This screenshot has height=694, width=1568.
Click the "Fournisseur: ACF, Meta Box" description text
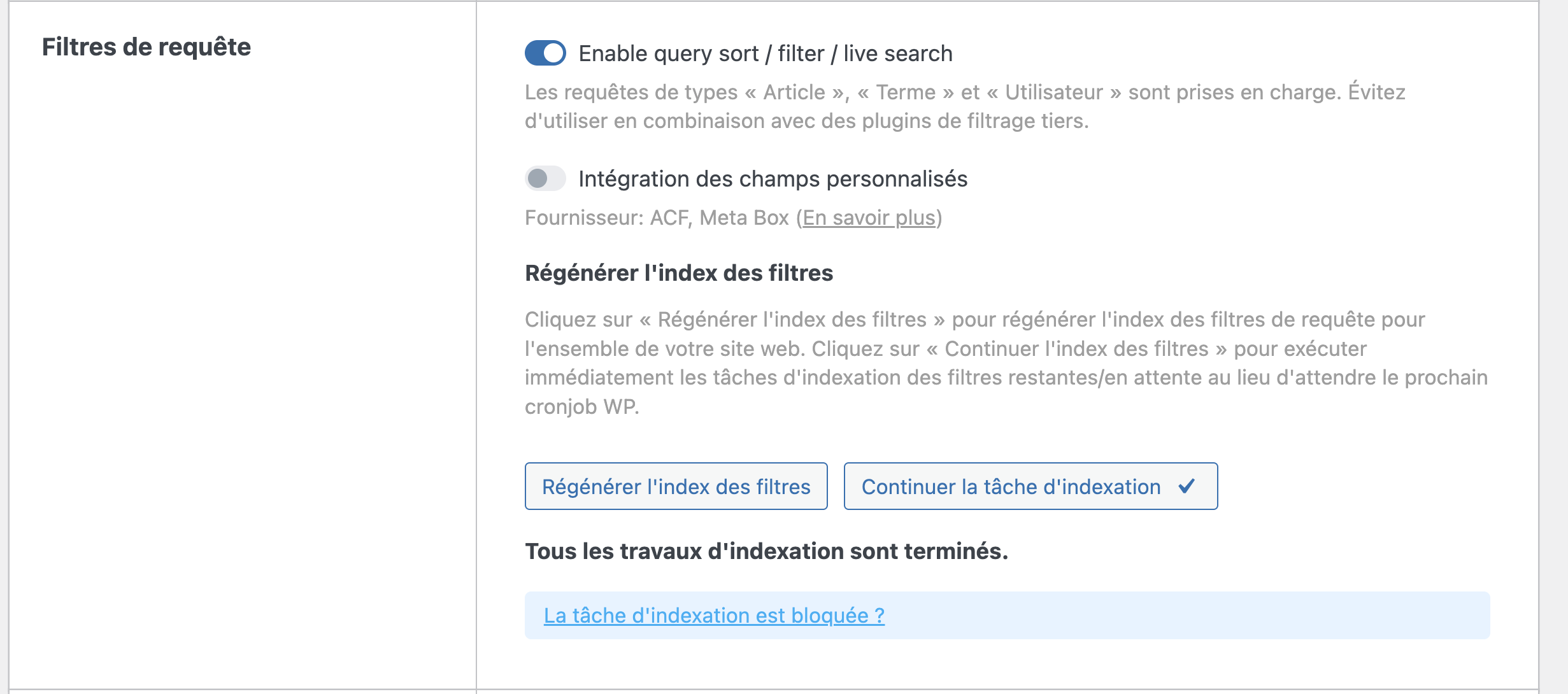point(656,218)
